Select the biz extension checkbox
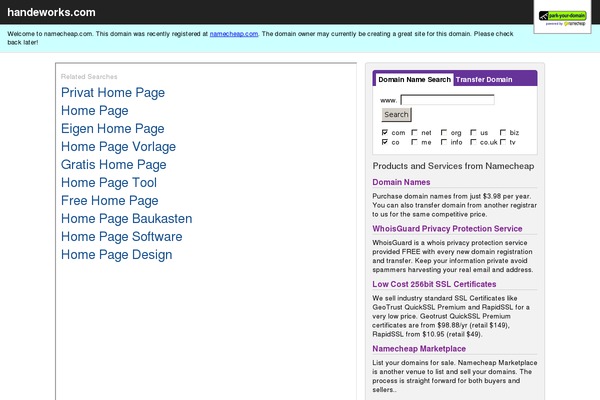The image size is (600, 400). pyautogui.click(x=503, y=132)
